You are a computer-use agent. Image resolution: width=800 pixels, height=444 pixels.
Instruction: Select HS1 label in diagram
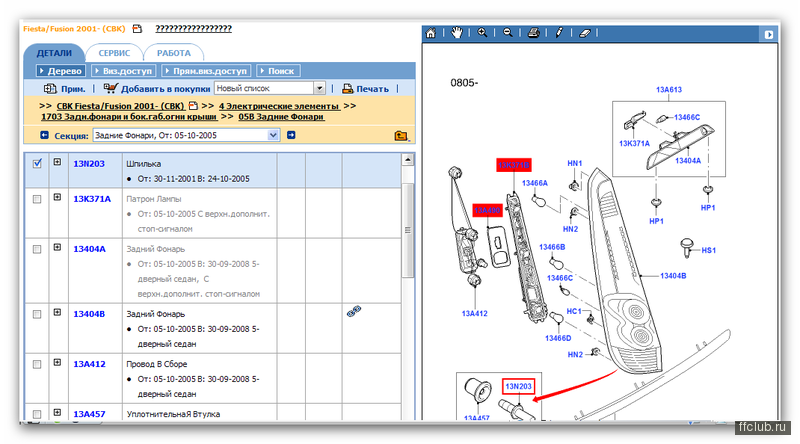[709, 251]
